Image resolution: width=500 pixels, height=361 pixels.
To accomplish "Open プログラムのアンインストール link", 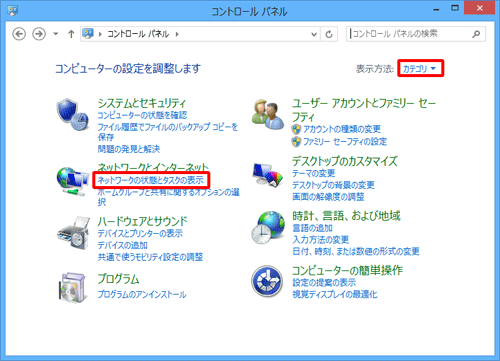I will click(x=142, y=294).
